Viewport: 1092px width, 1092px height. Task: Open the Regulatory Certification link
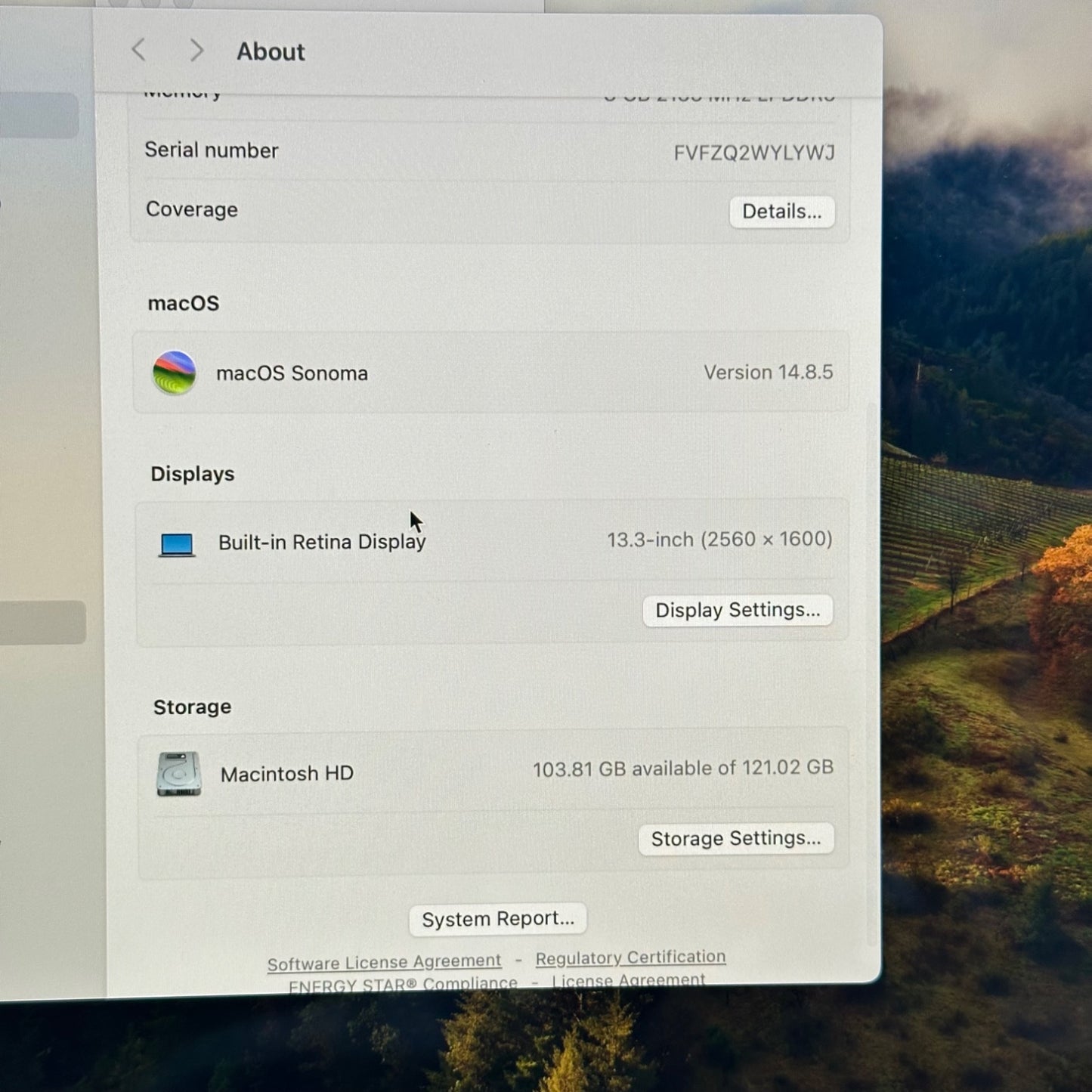630,957
